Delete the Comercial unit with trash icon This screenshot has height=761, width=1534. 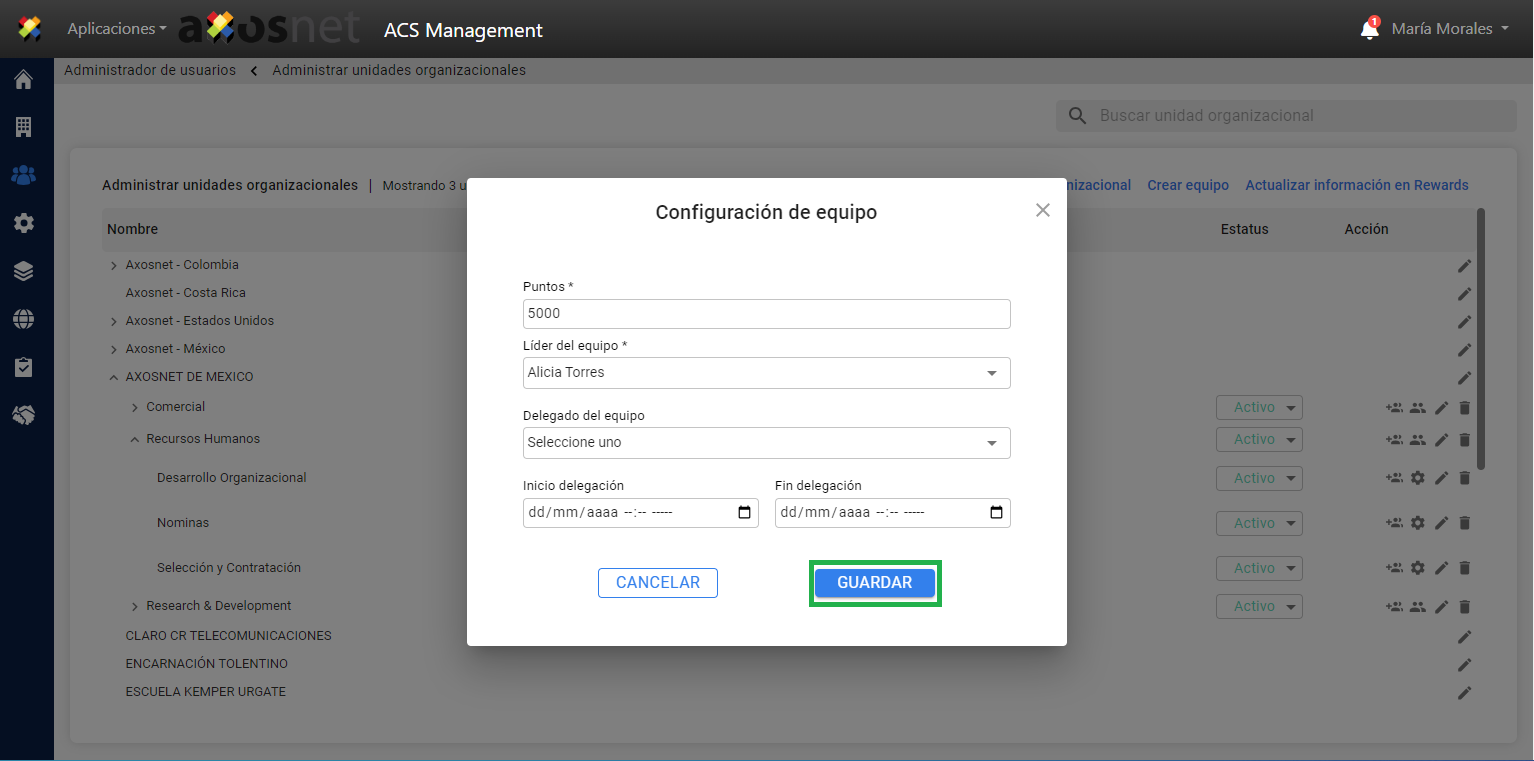(1465, 408)
